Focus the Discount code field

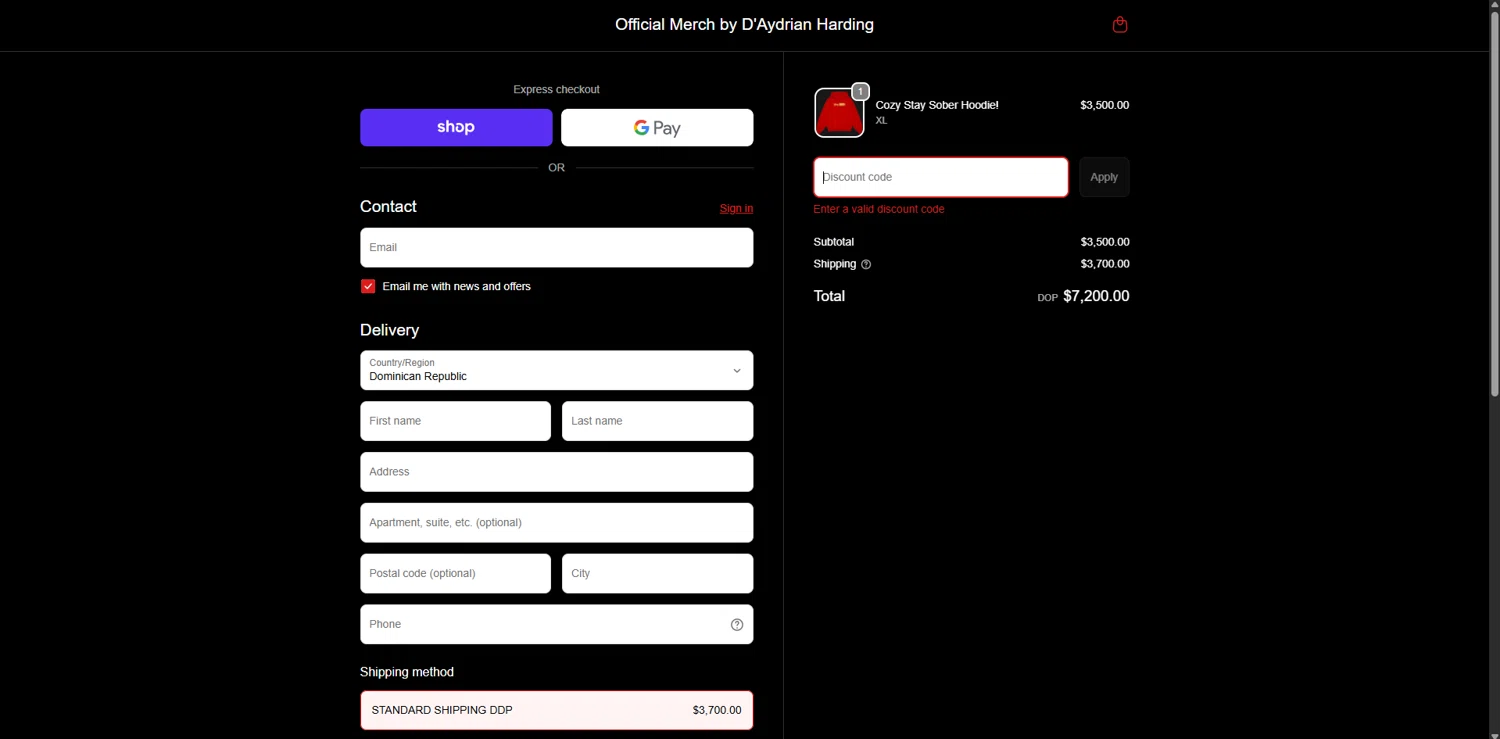coord(941,177)
